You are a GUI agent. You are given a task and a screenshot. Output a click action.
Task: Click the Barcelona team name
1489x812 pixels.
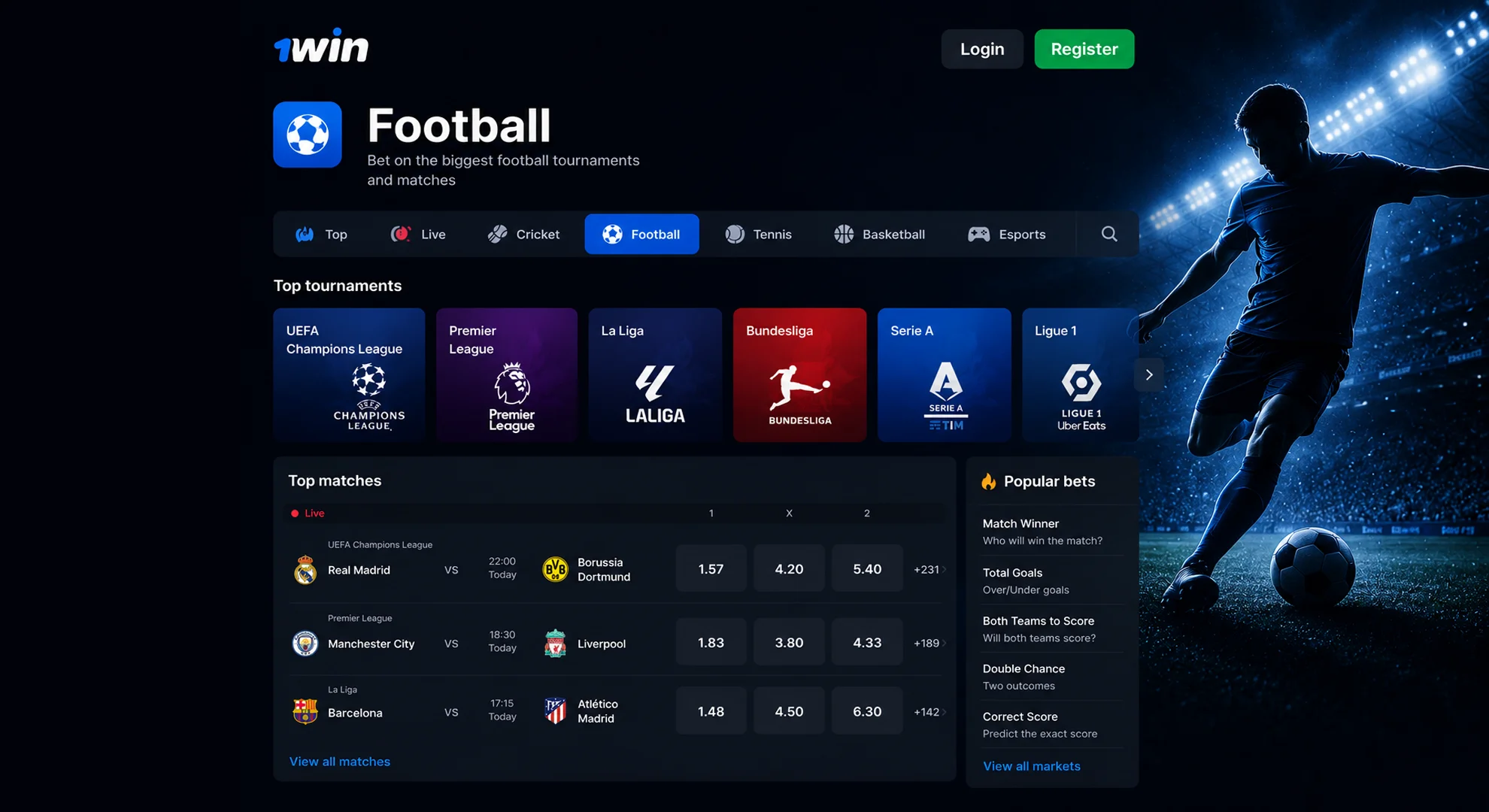point(355,713)
